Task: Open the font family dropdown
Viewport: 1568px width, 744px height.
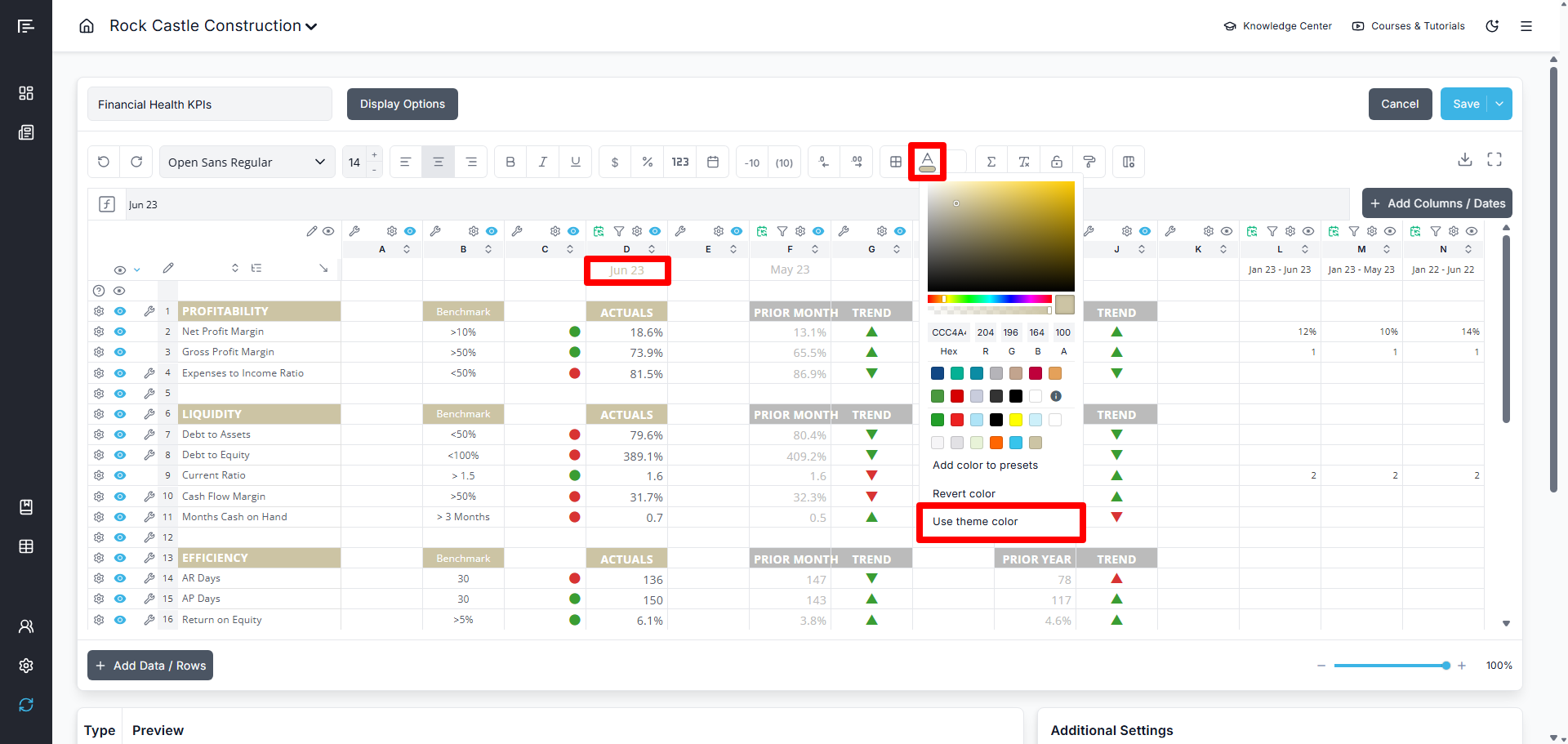Action: point(247,162)
